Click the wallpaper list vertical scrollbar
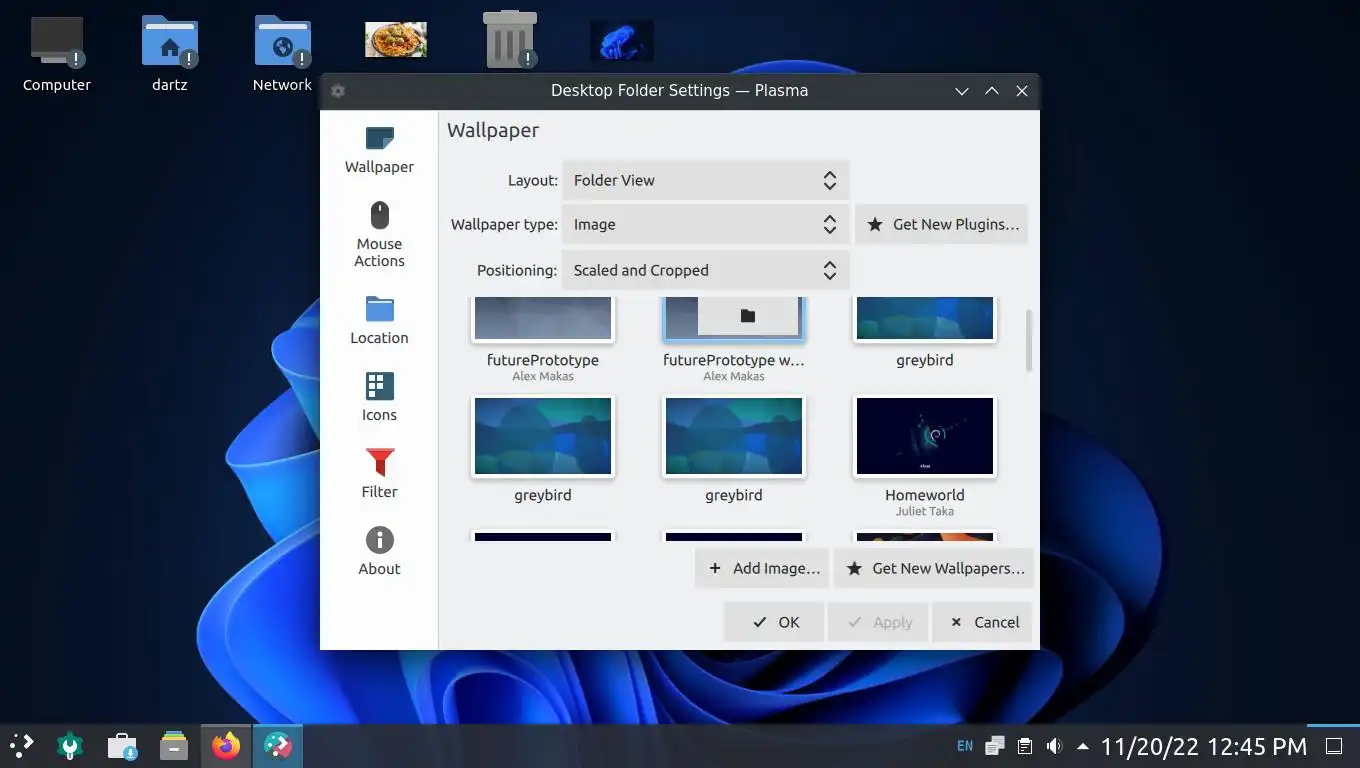Viewport: 1360px width, 768px height. click(x=1029, y=341)
